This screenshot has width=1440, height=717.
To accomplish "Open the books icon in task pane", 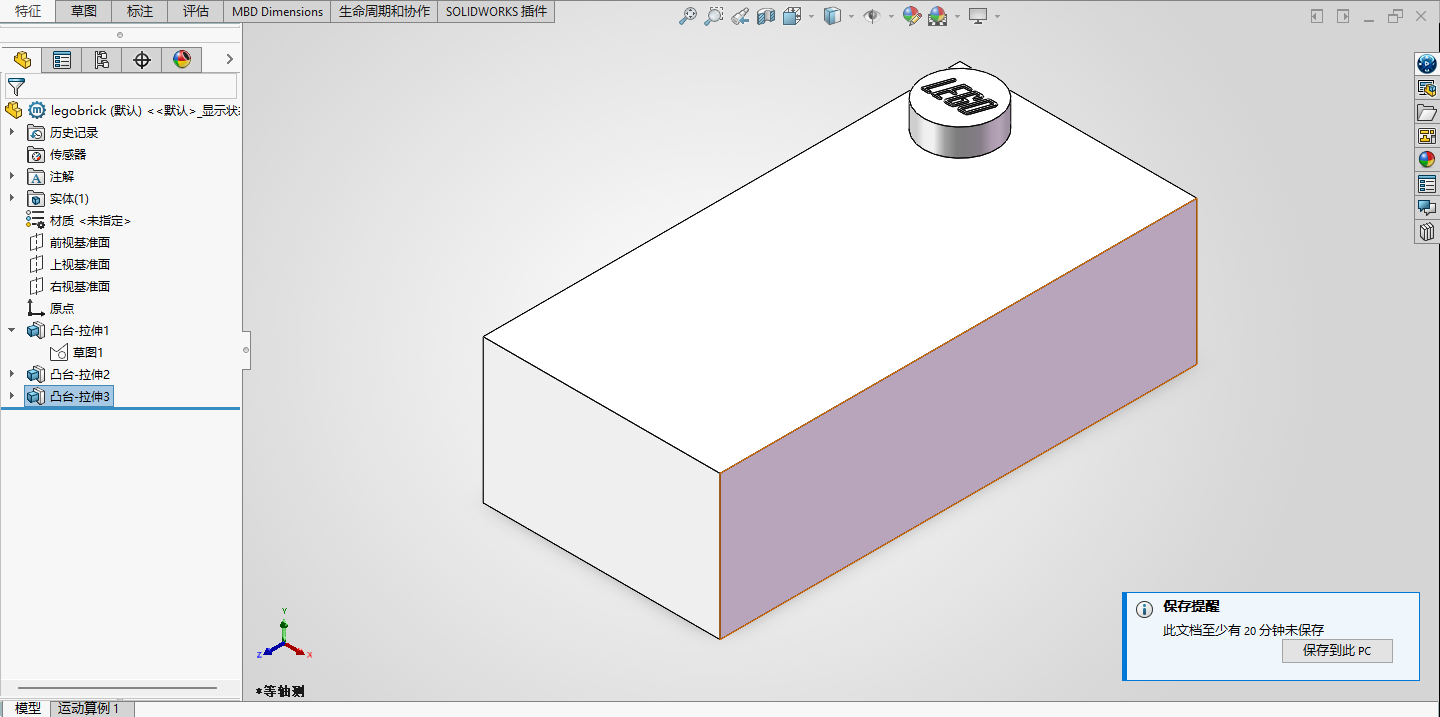I will pyautogui.click(x=1427, y=232).
